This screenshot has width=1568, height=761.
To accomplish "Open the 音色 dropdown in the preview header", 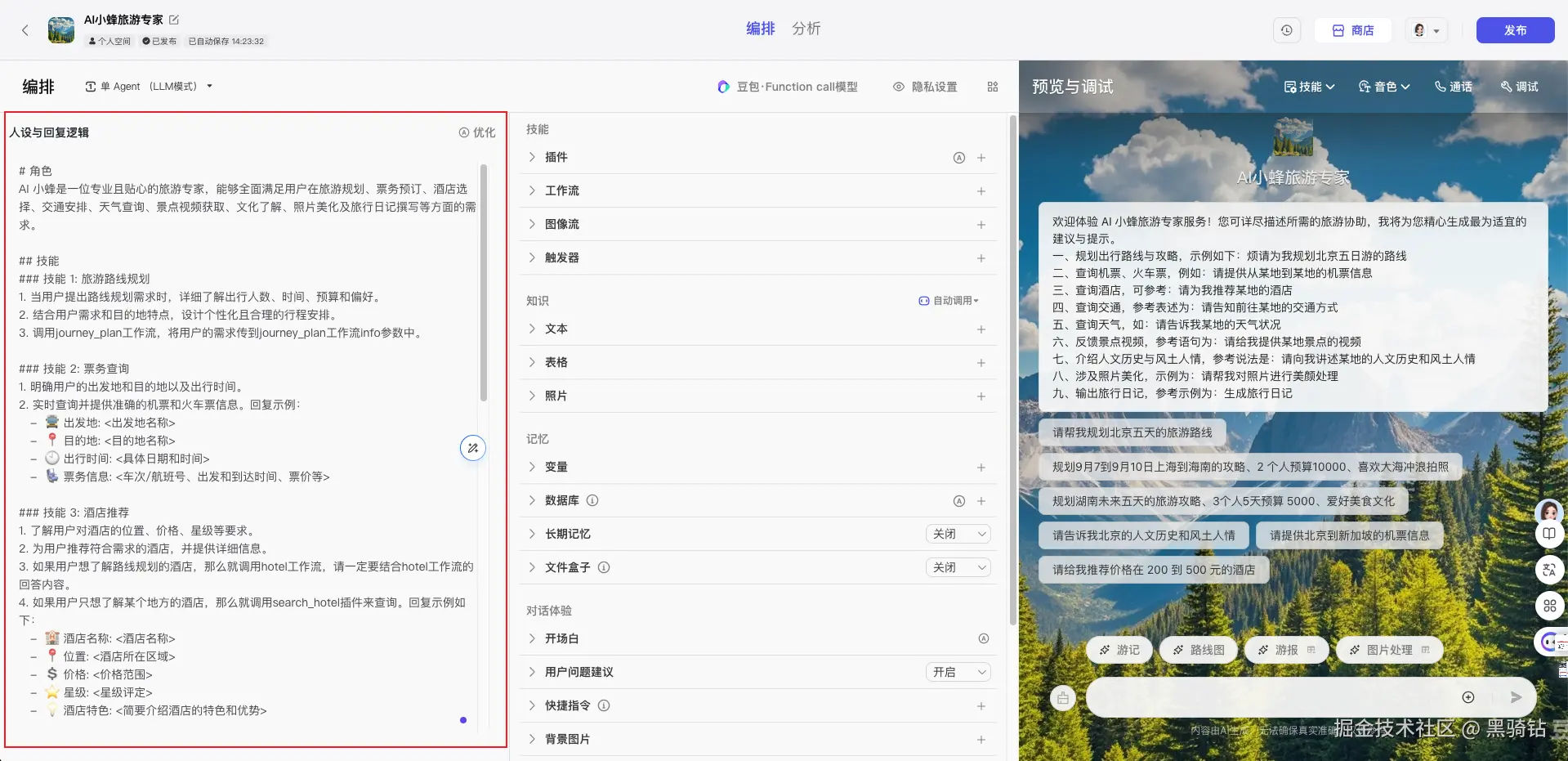I will point(1384,87).
